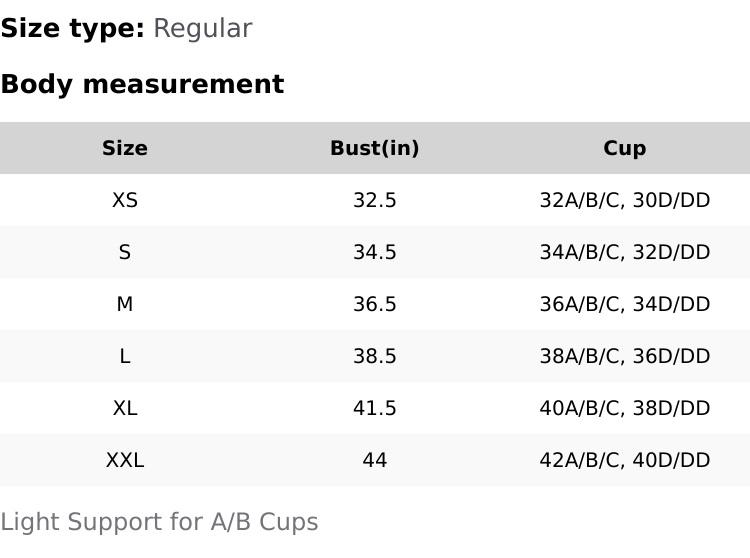Select the XS size row label
750x558 pixels.
(125, 200)
